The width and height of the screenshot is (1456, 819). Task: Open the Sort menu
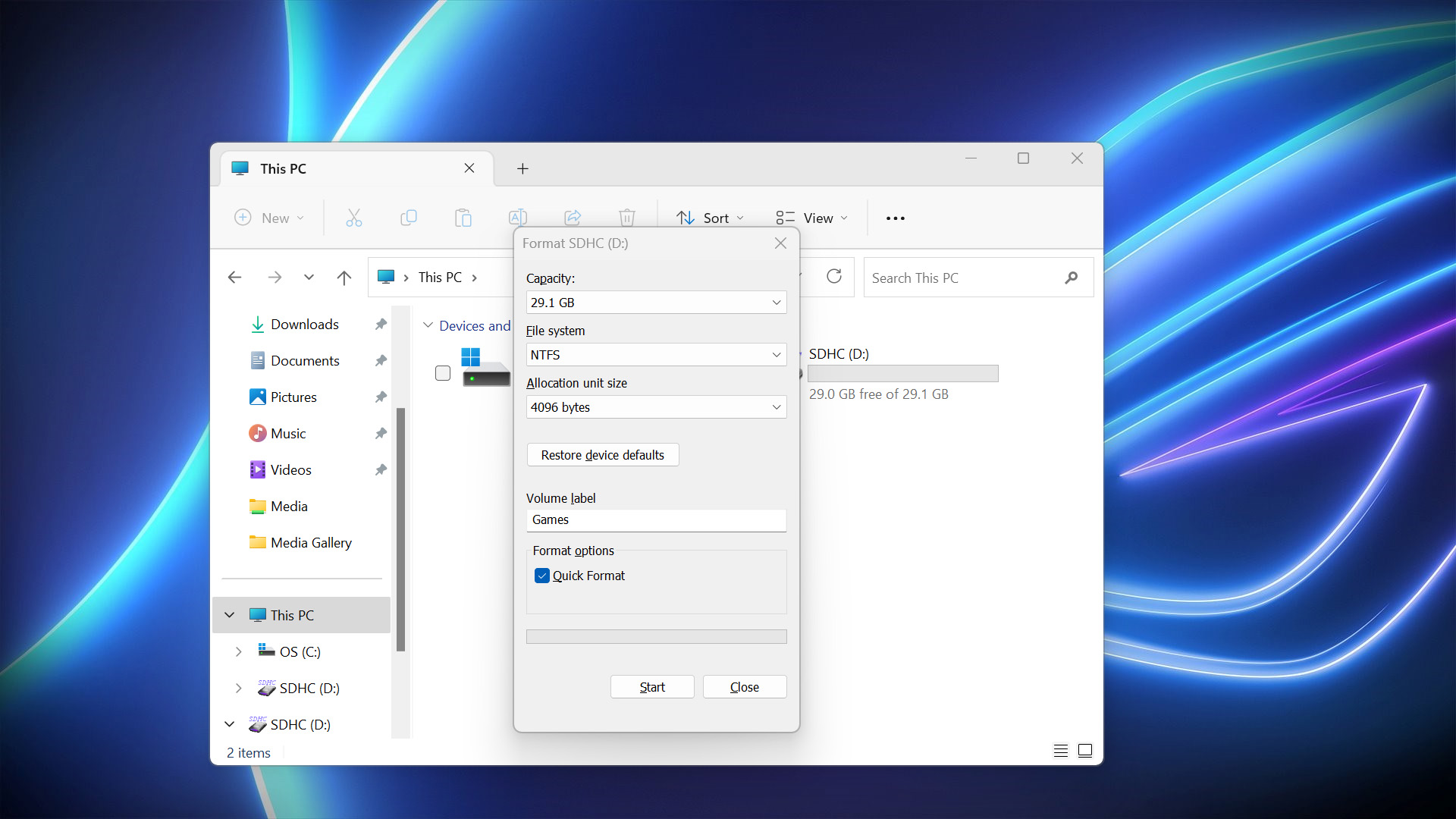coord(710,217)
